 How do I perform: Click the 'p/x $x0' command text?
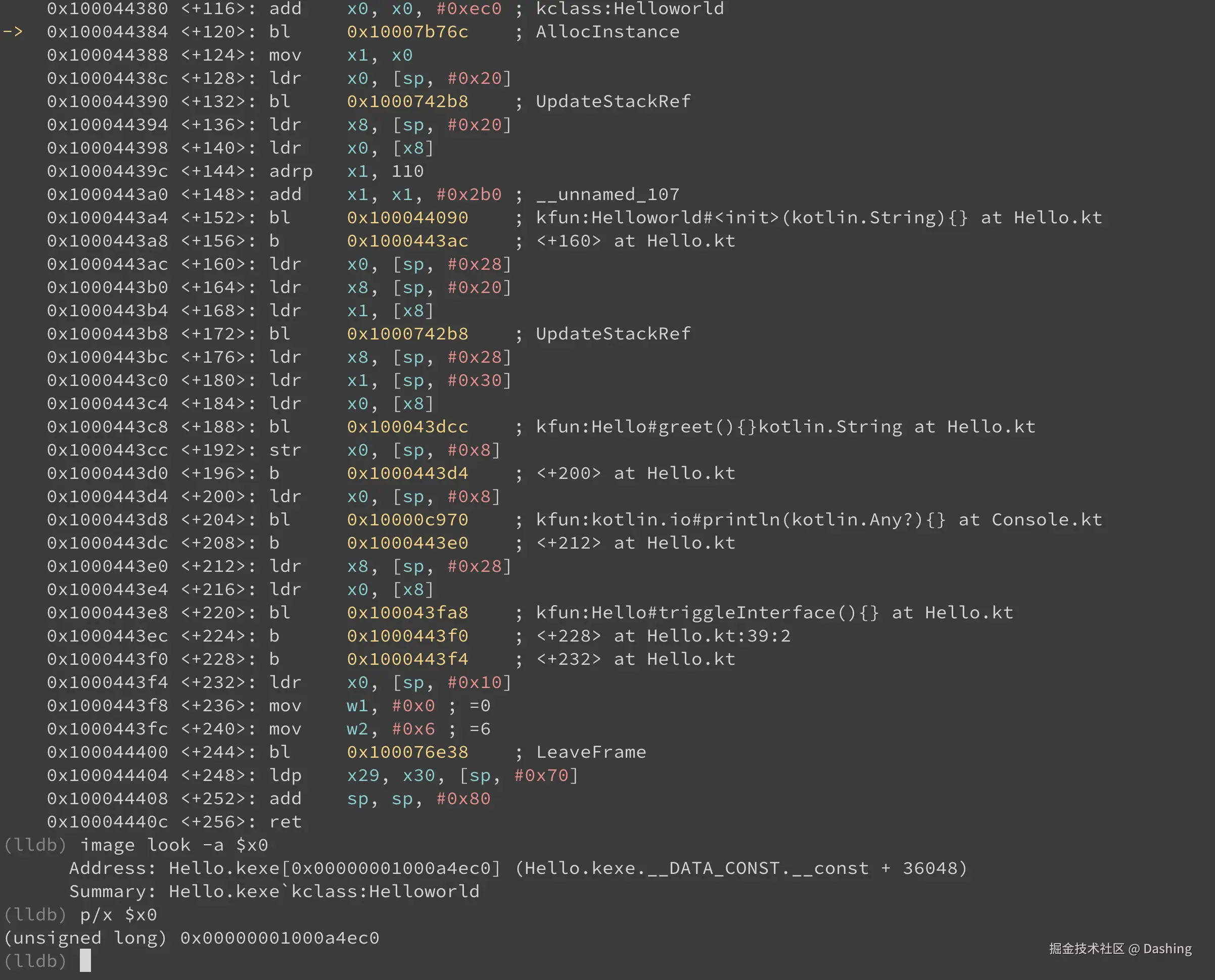[x=119, y=914]
